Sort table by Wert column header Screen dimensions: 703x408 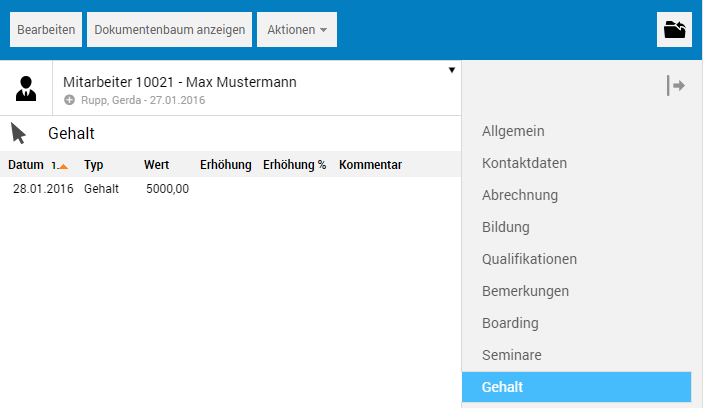pos(156,165)
